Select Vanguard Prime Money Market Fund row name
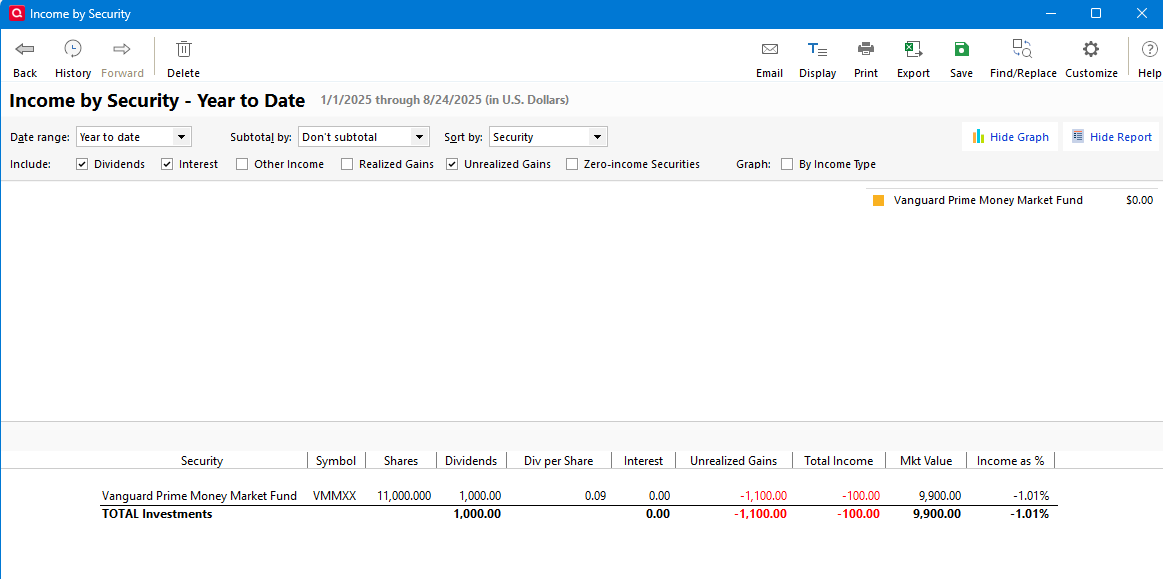 200,496
